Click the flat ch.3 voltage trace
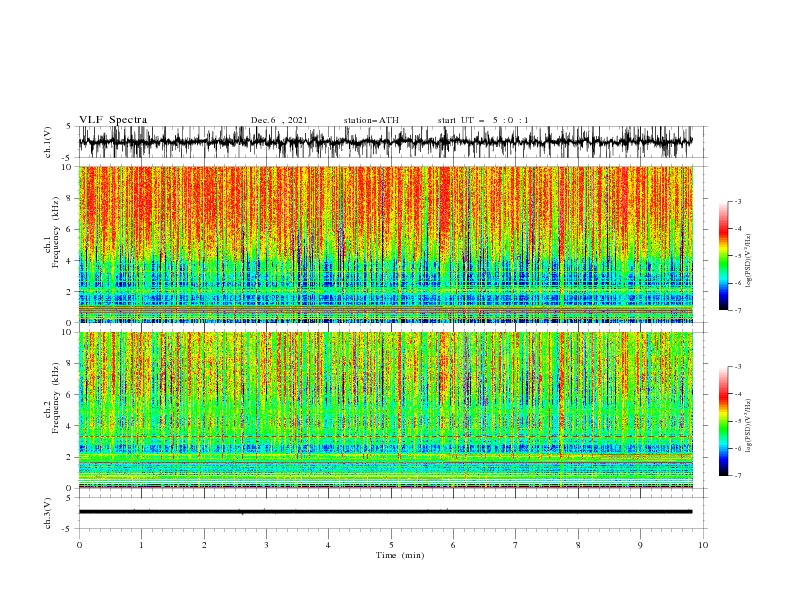Screen dimensions: 792x612 (x=385, y=512)
